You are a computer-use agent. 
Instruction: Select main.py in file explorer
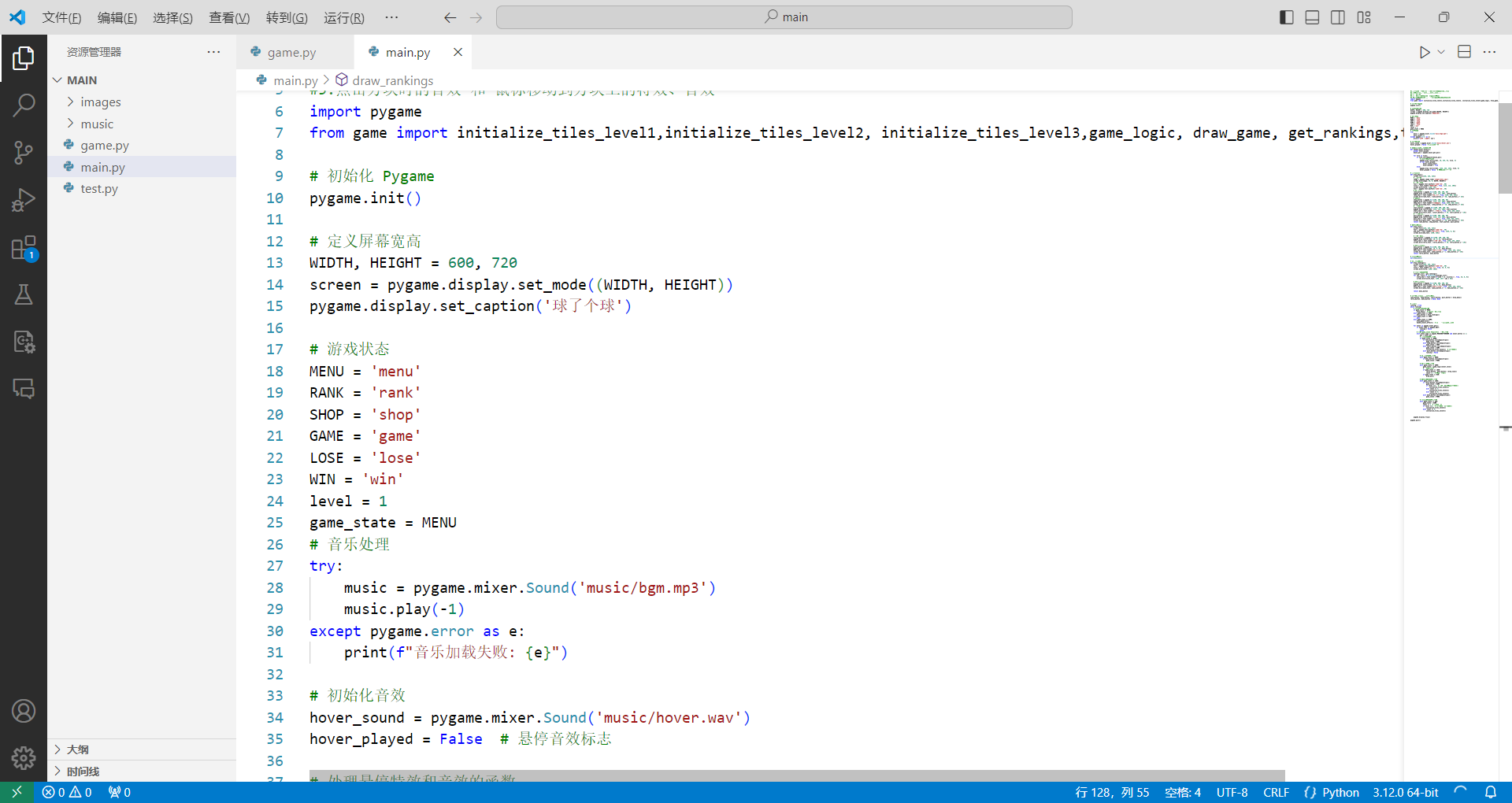pos(142,167)
